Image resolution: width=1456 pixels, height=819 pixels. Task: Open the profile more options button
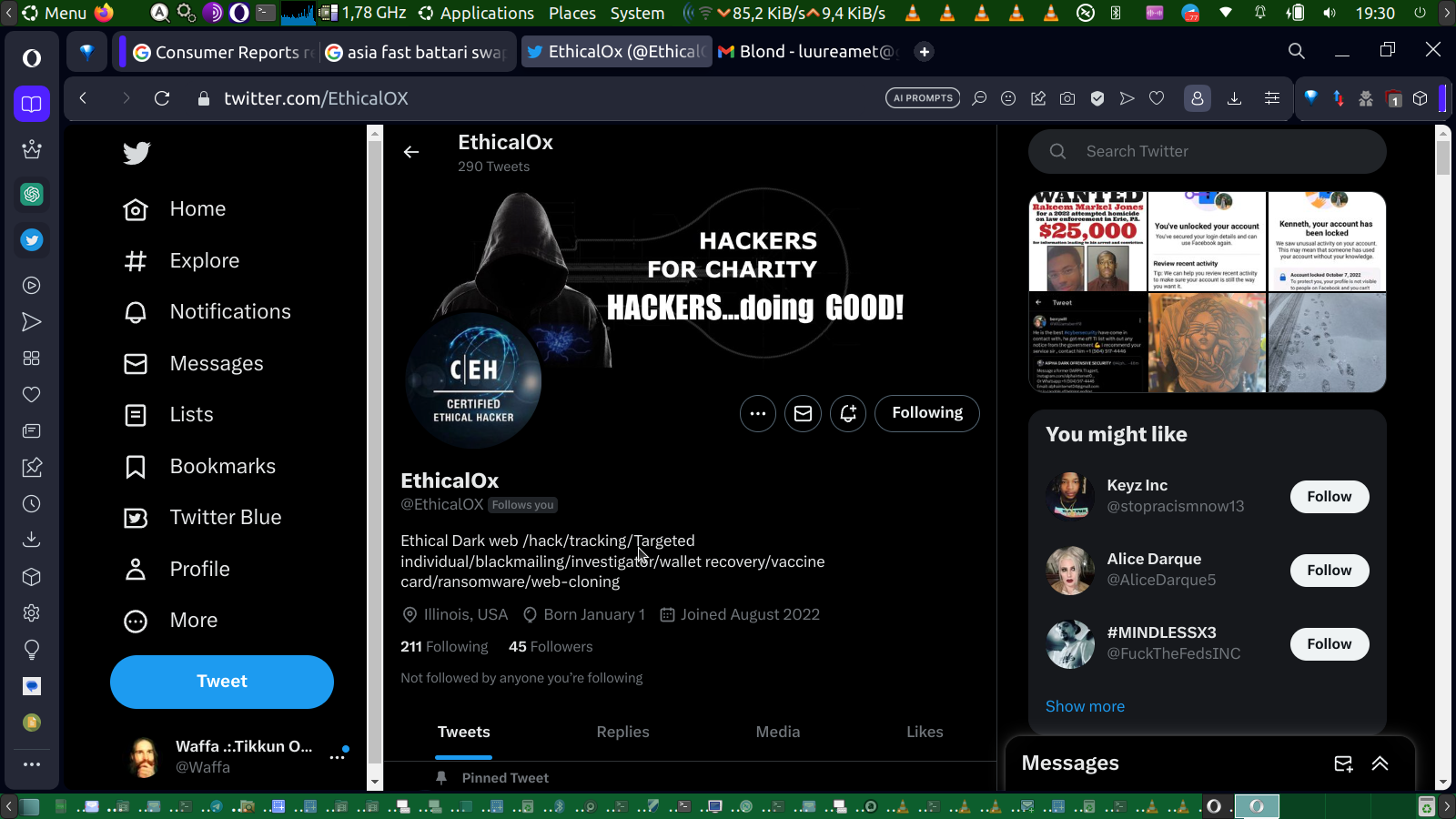pyautogui.click(x=758, y=413)
